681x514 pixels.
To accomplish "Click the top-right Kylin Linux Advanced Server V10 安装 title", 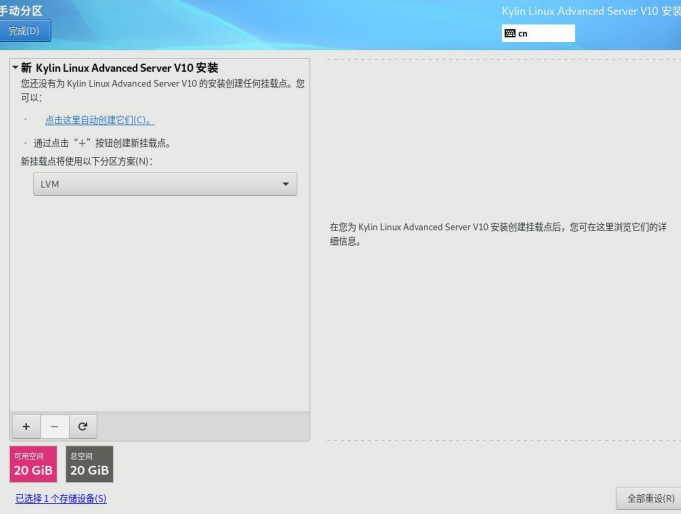I will pos(591,11).
